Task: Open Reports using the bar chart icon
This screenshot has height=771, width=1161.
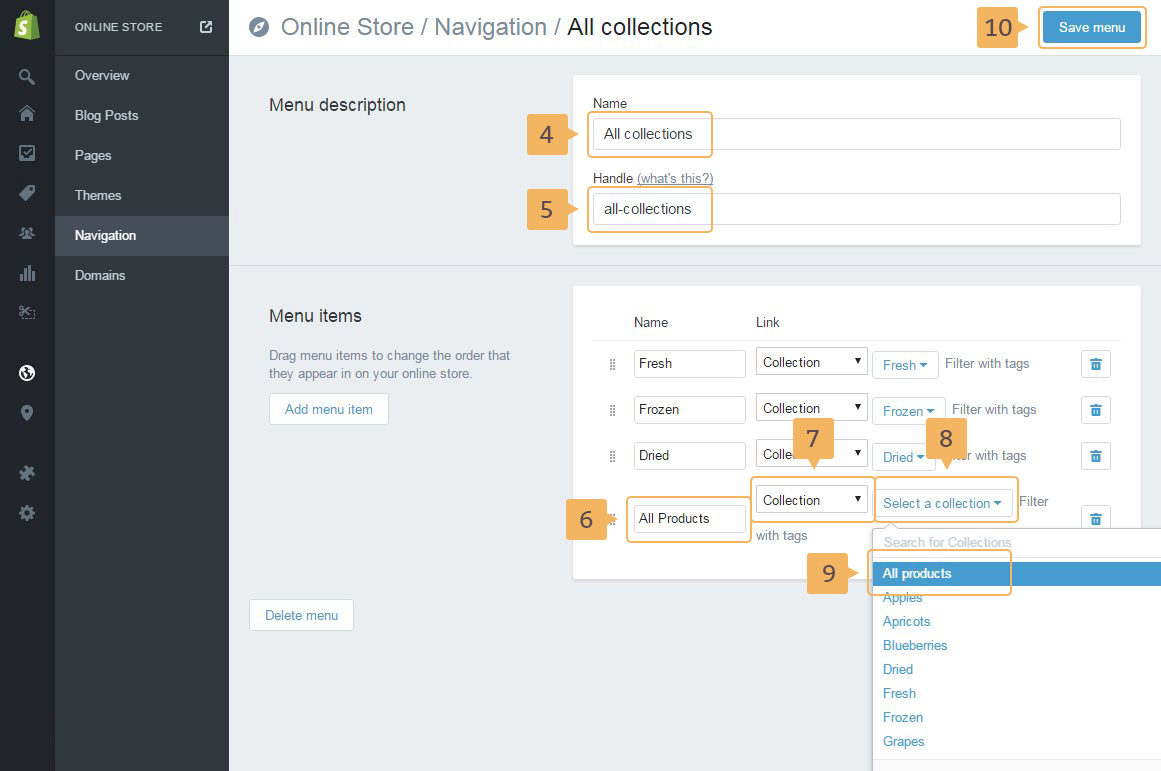Action: (27, 273)
